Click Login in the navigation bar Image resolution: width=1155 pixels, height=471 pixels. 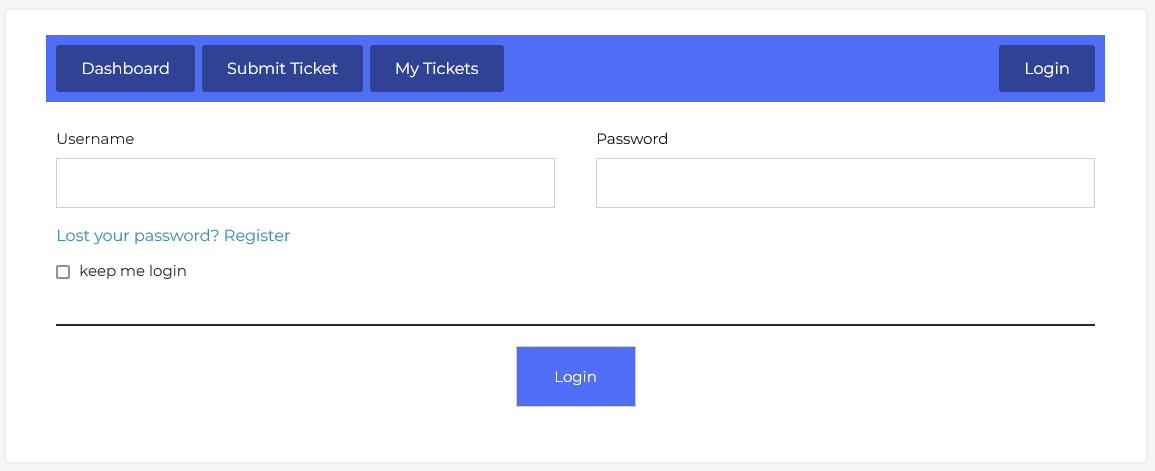pos(1046,69)
